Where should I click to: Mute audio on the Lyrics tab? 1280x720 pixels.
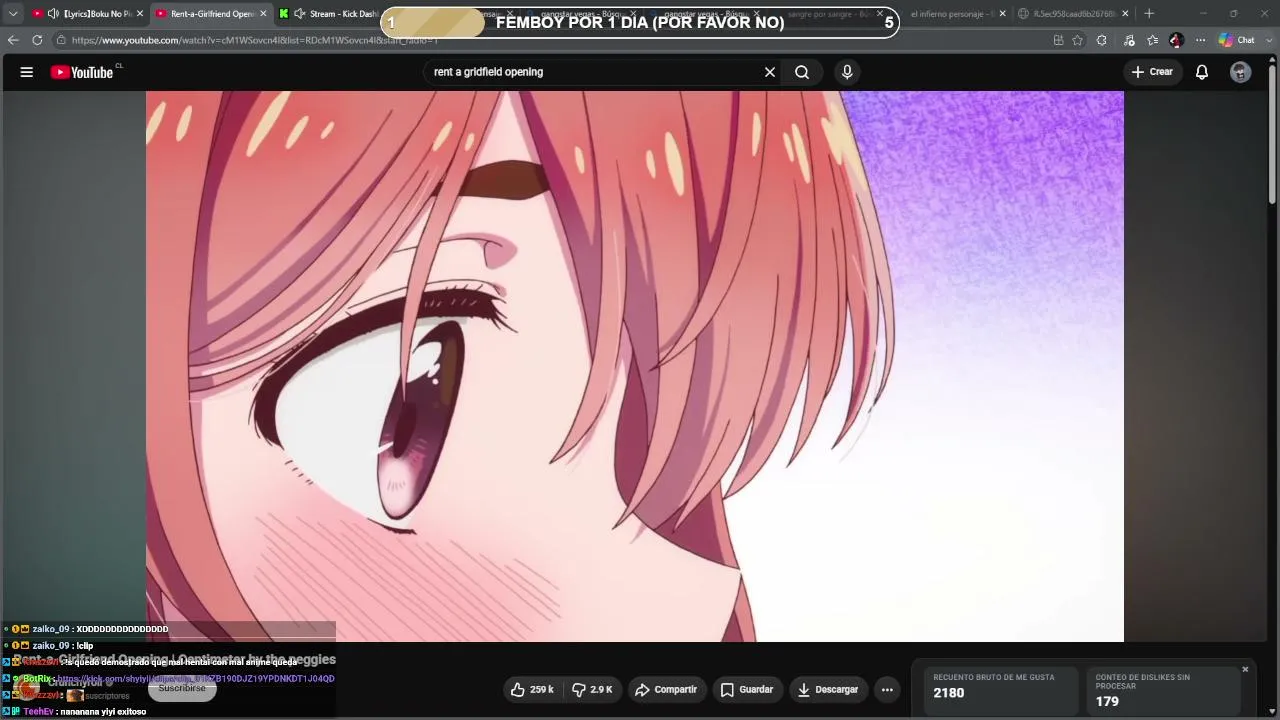pos(53,14)
